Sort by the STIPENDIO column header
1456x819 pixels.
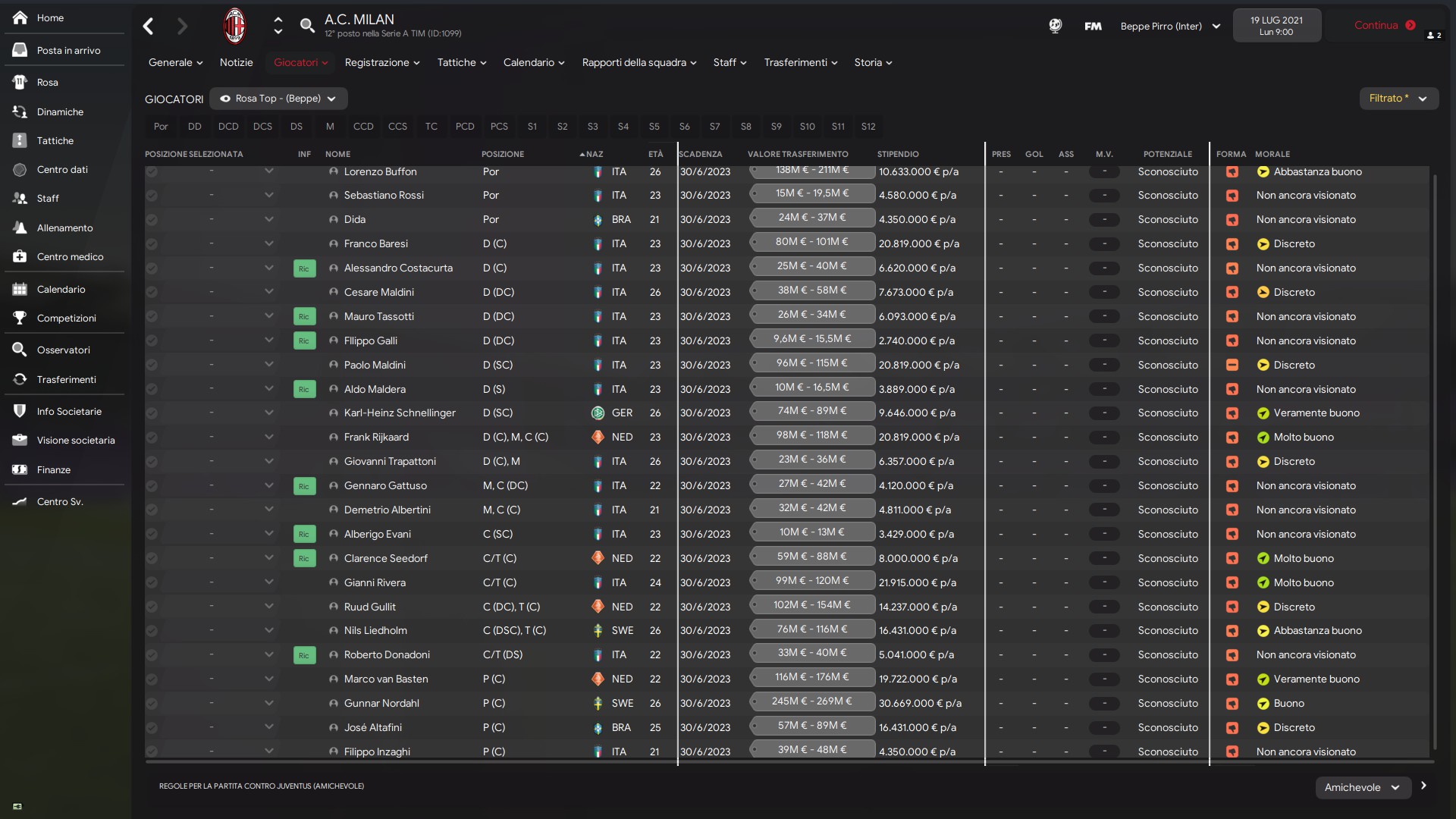898,154
